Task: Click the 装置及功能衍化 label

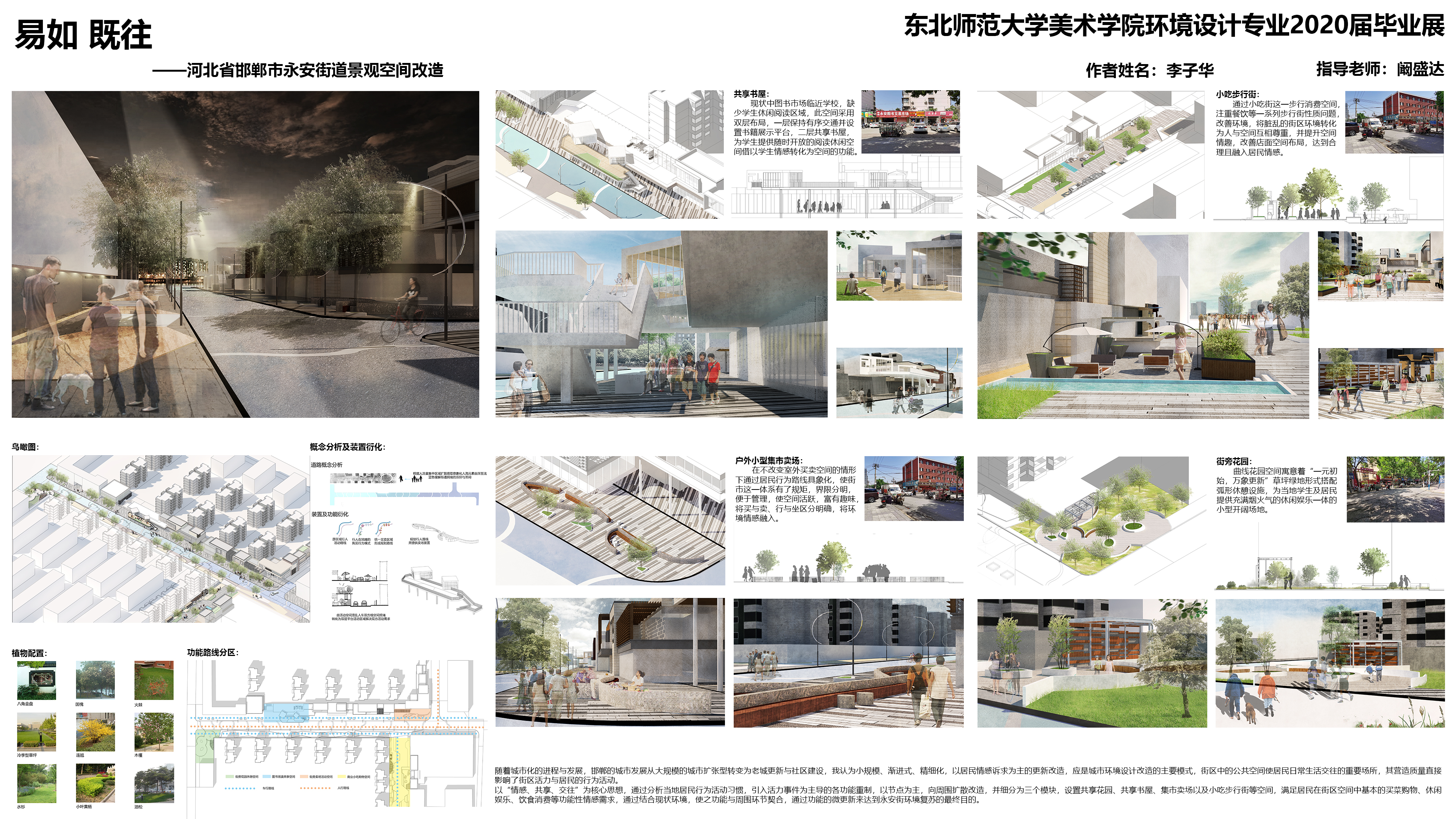Action: tap(330, 514)
